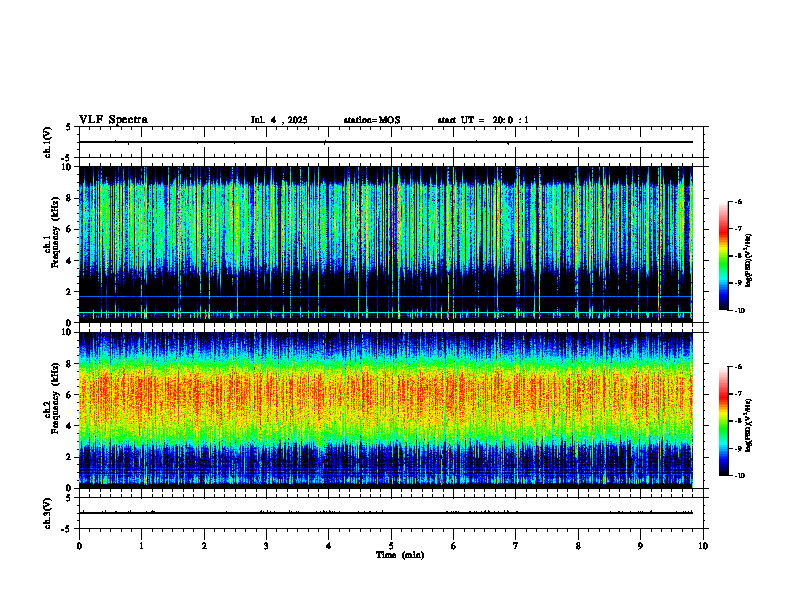This screenshot has height=612, width=792.
Task: Click tick label 5 on the Time axis
Action: point(391,546)
